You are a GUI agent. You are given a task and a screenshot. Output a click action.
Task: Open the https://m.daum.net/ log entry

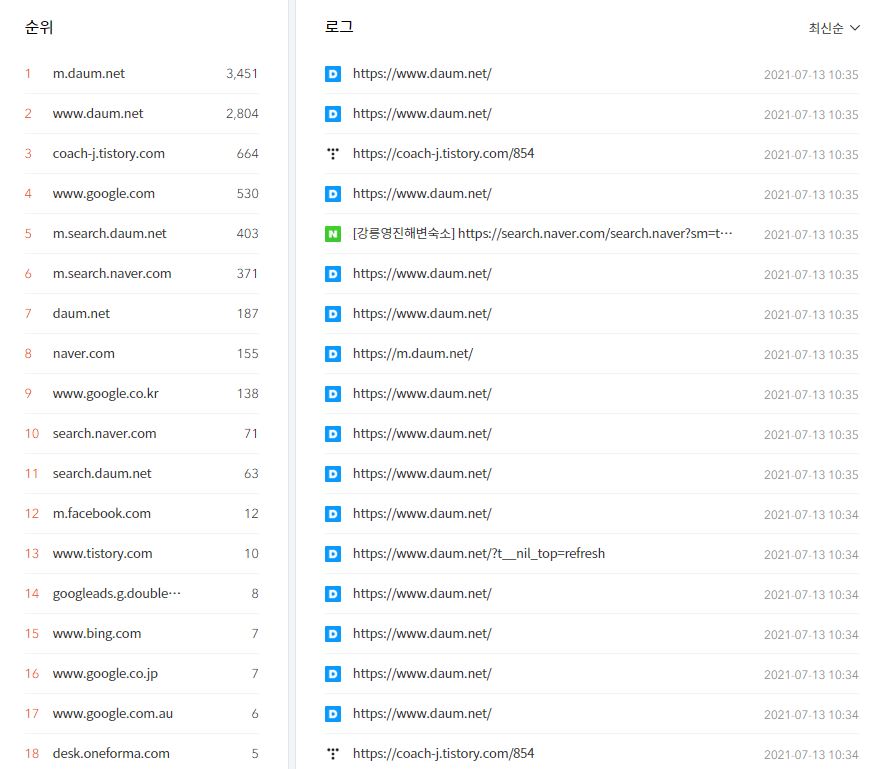(x=413, y=354)
